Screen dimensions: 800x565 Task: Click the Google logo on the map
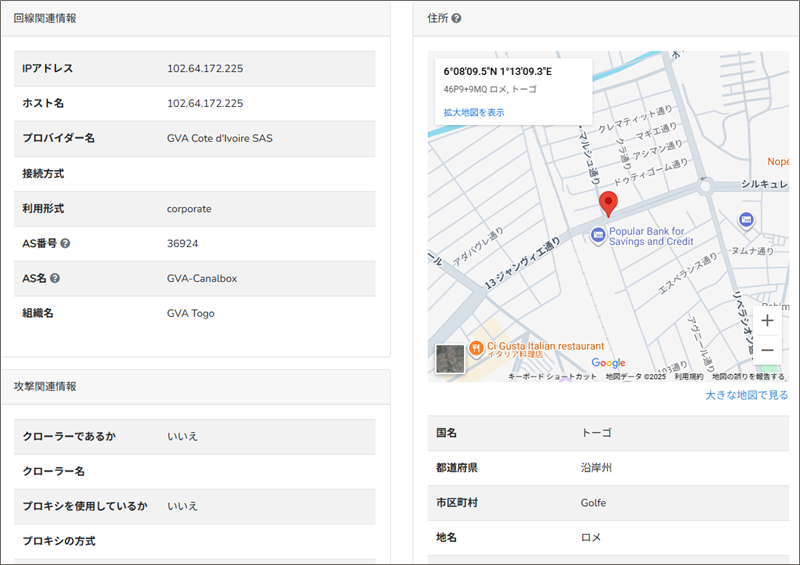[x=608, y=363]
